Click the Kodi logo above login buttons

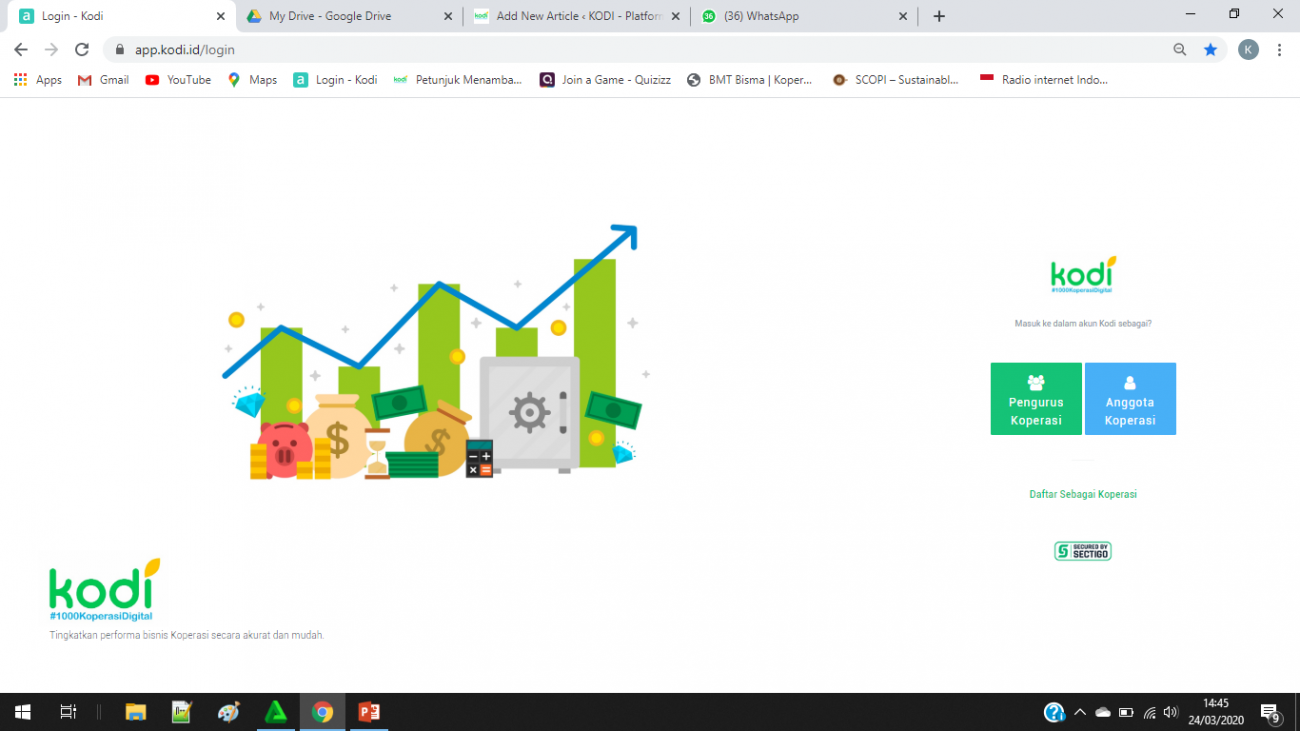[x=1083, y=274]
